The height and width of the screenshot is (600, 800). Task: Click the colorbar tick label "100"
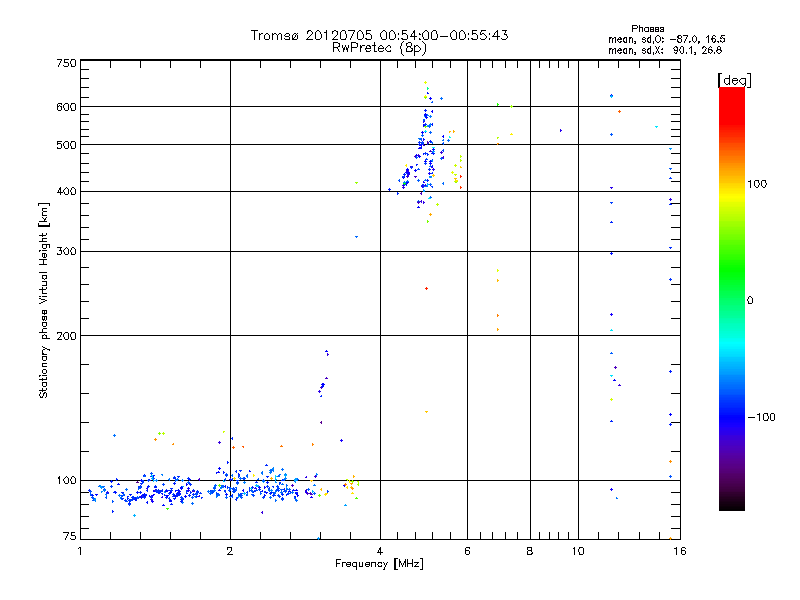click(757, 184)
